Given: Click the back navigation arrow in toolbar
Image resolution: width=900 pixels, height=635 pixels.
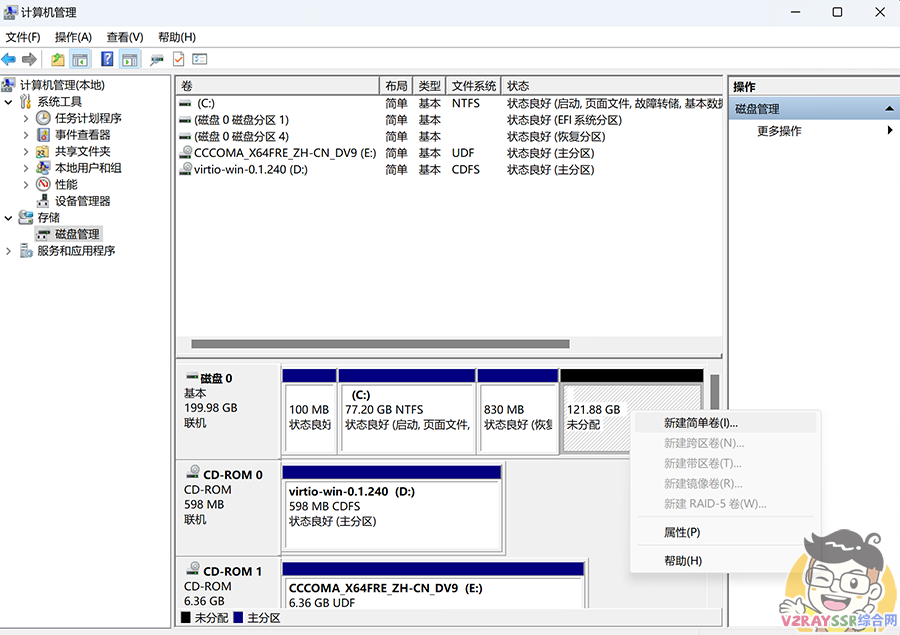Looking at the screenshot, I should coord(10,59).
